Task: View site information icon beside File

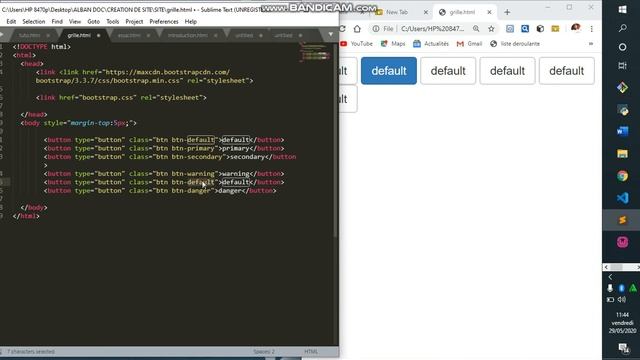Action: point(376,29)
